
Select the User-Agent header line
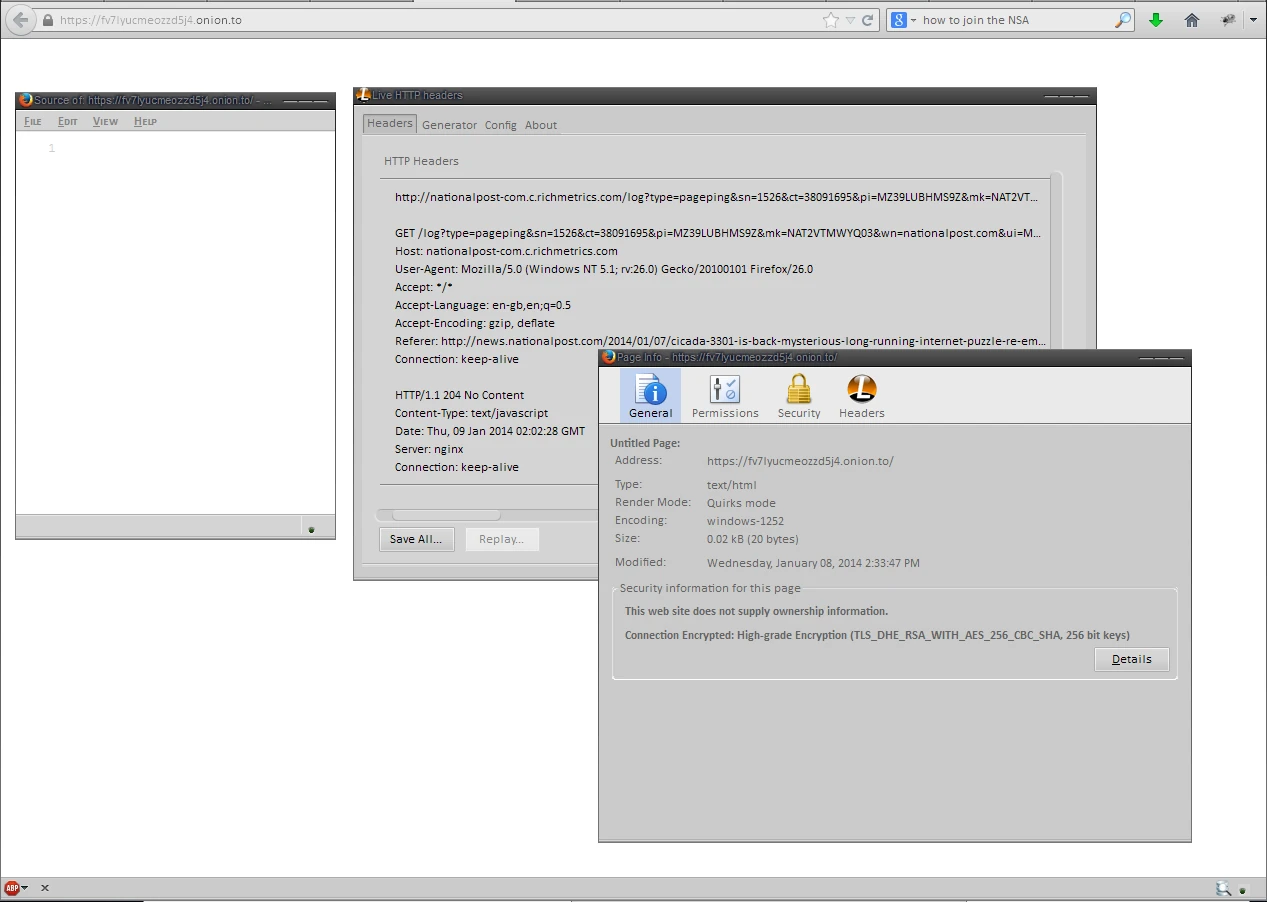click(x=604, y=269)
